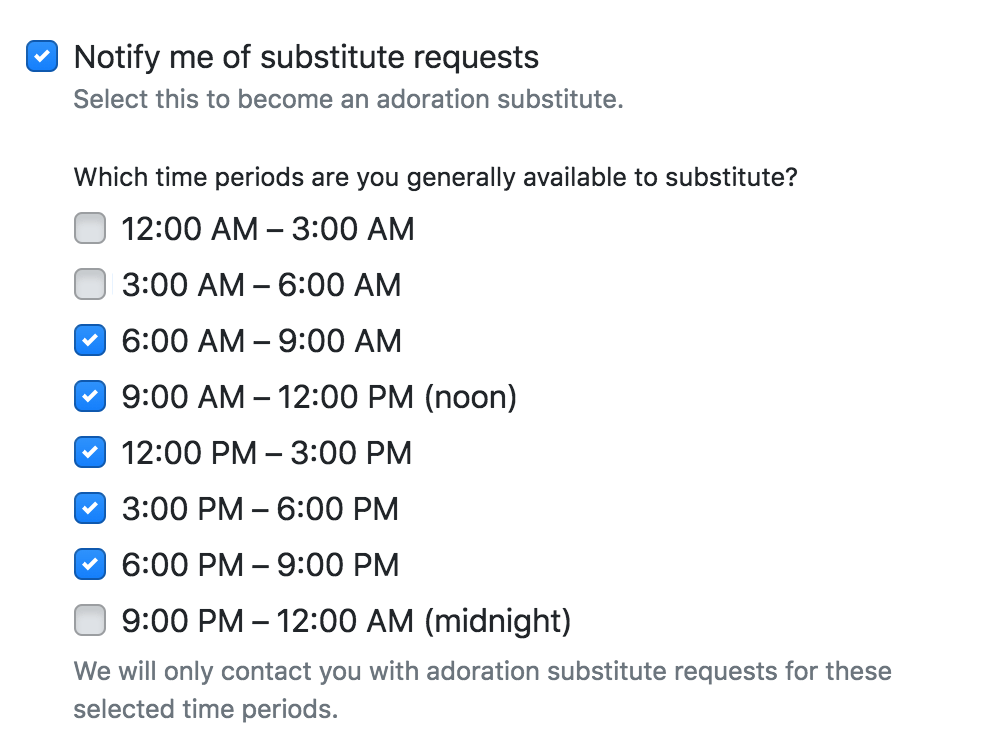Viewport: 982px width, 756px height.
Task: Click the "12:00 PM – 3:00 PM" label text
Action: [x=266, y=454]
